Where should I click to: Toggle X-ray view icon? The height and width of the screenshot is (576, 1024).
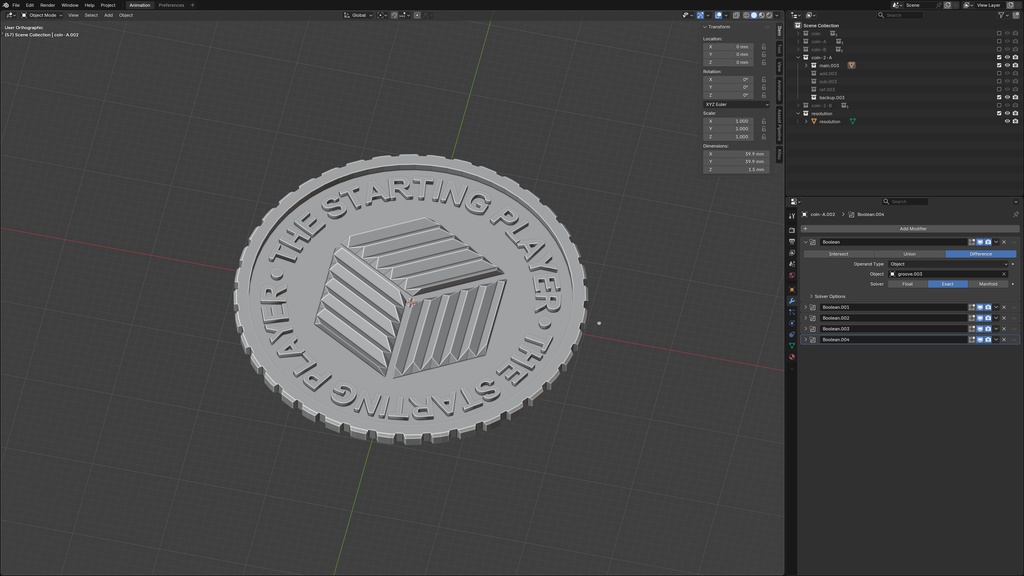point(736,15)
